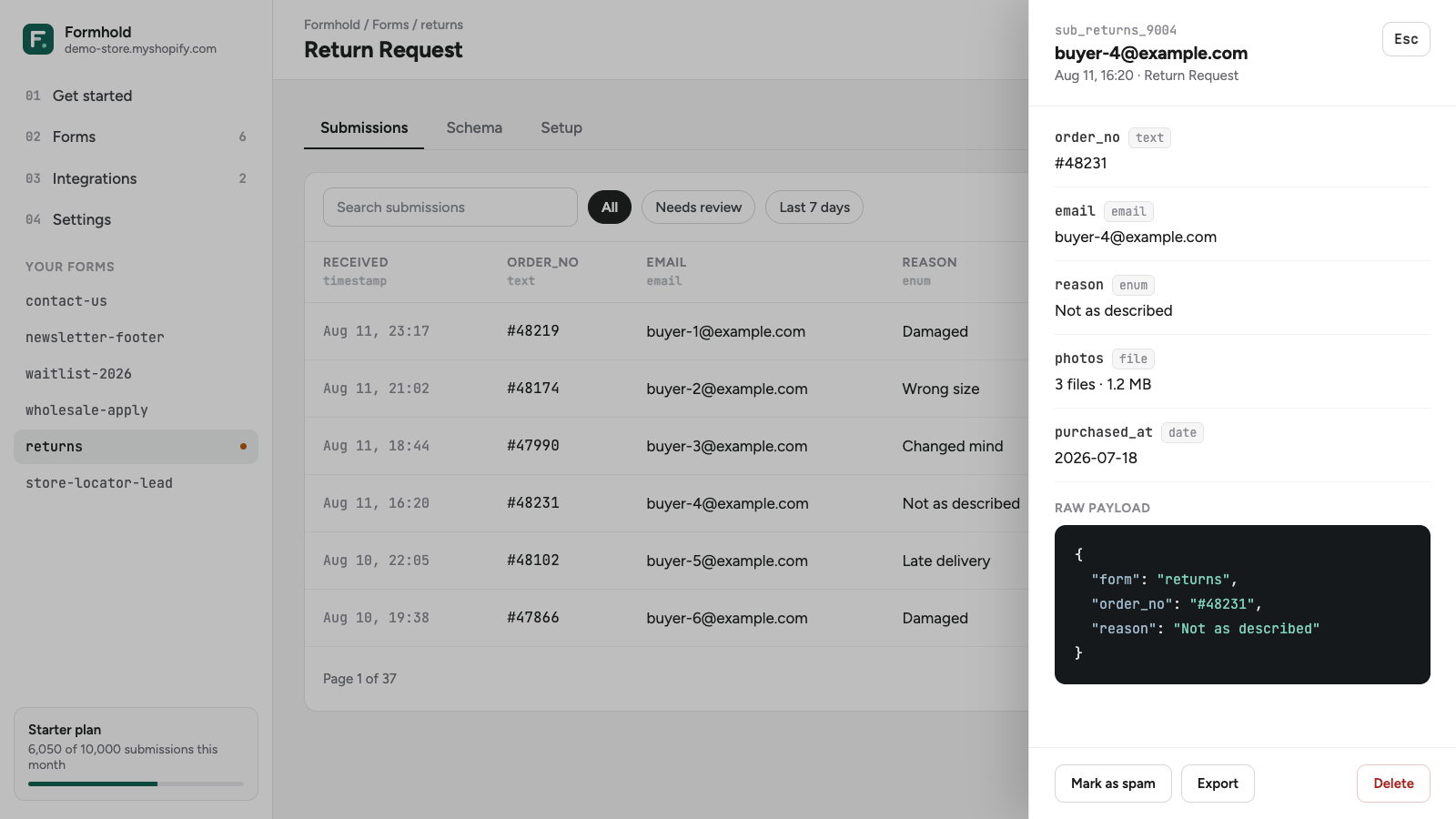Click the Export button

click(1218, 784)
